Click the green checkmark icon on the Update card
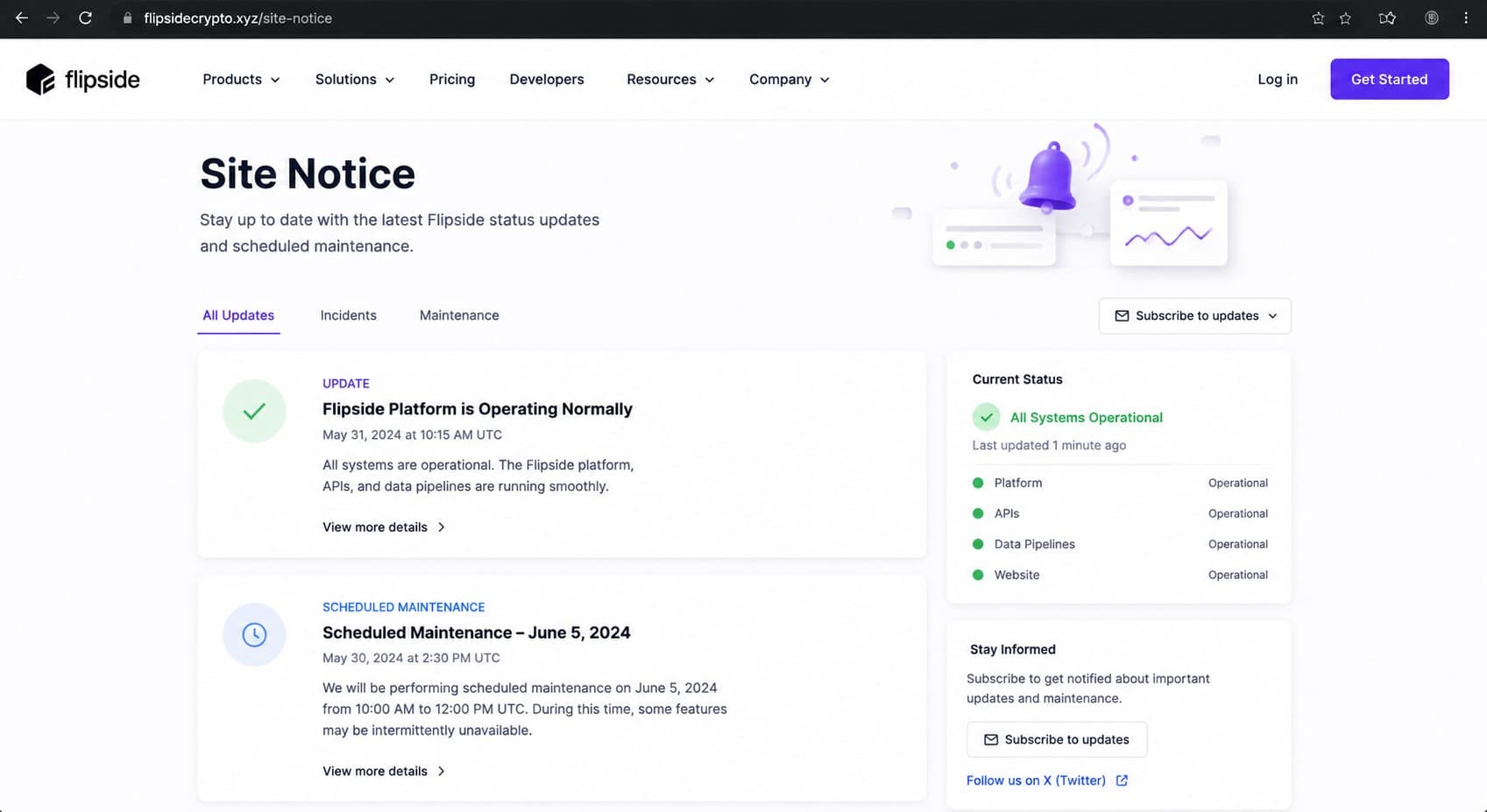Viewport: 1487px width, 812px height. [254, 411]
